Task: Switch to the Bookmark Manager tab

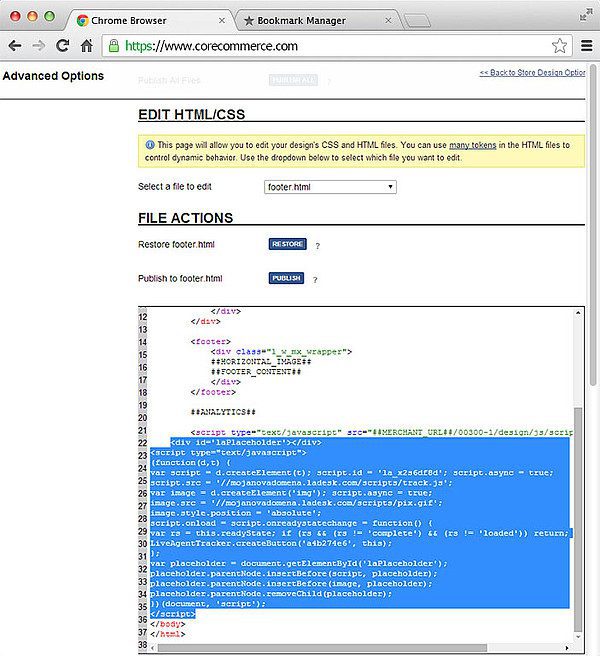Action: tap(307, 20)
